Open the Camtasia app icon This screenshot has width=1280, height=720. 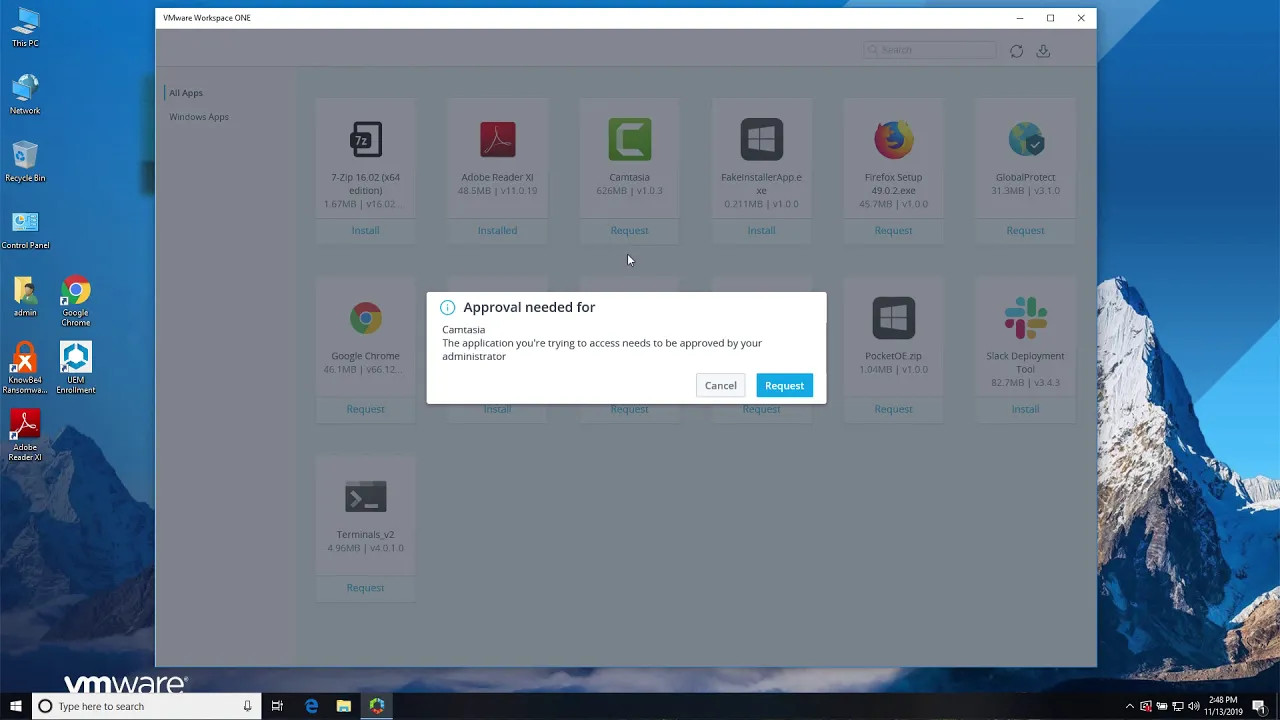click(x=629, y=139)
